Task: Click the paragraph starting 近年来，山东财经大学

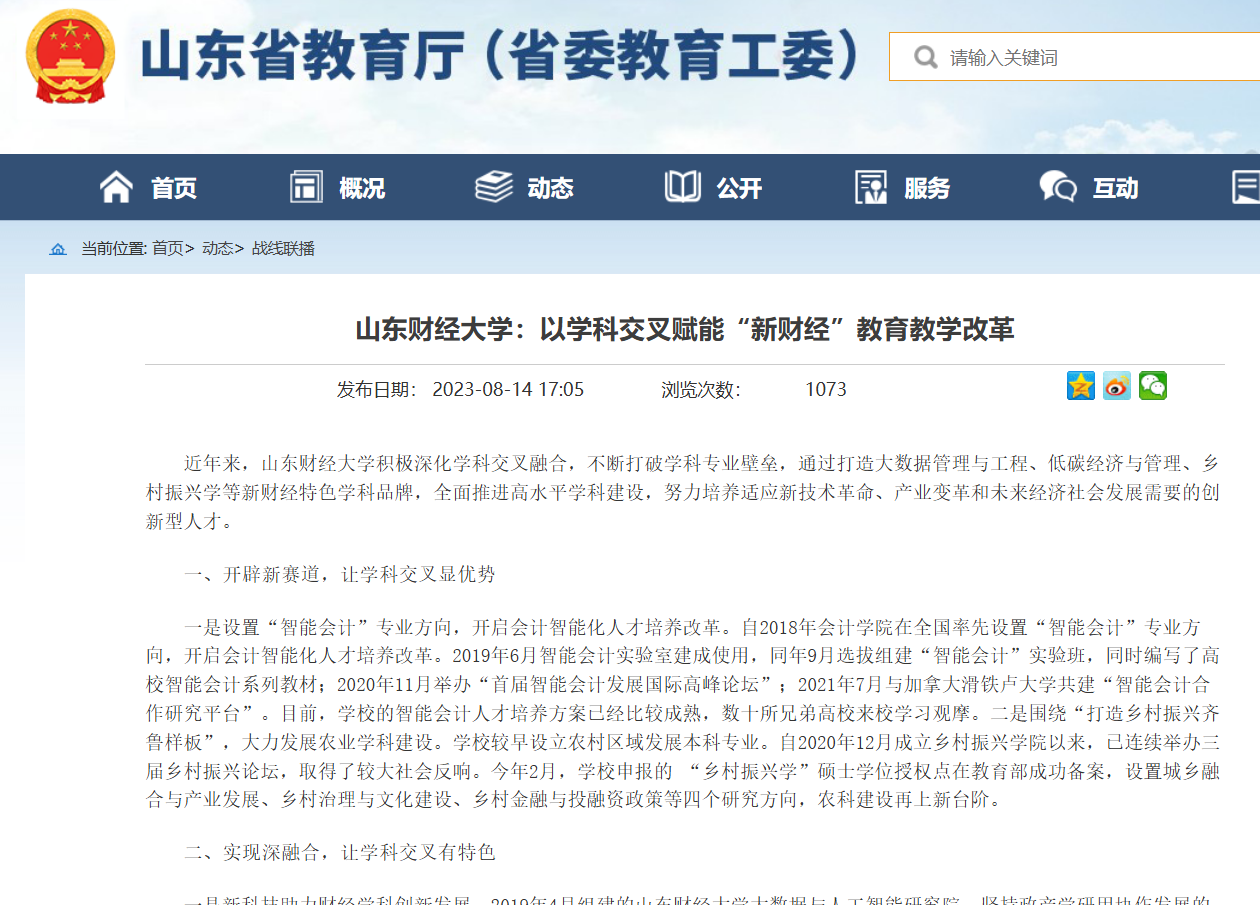Action: coord(683,493)
